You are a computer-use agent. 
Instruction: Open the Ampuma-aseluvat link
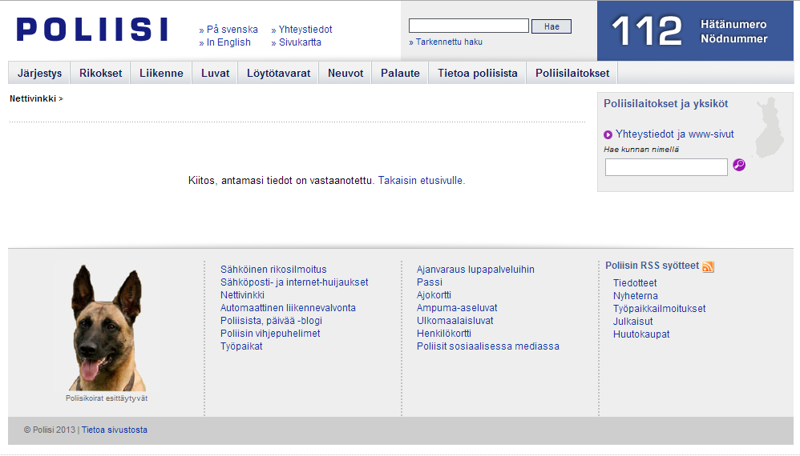(457, 308)
